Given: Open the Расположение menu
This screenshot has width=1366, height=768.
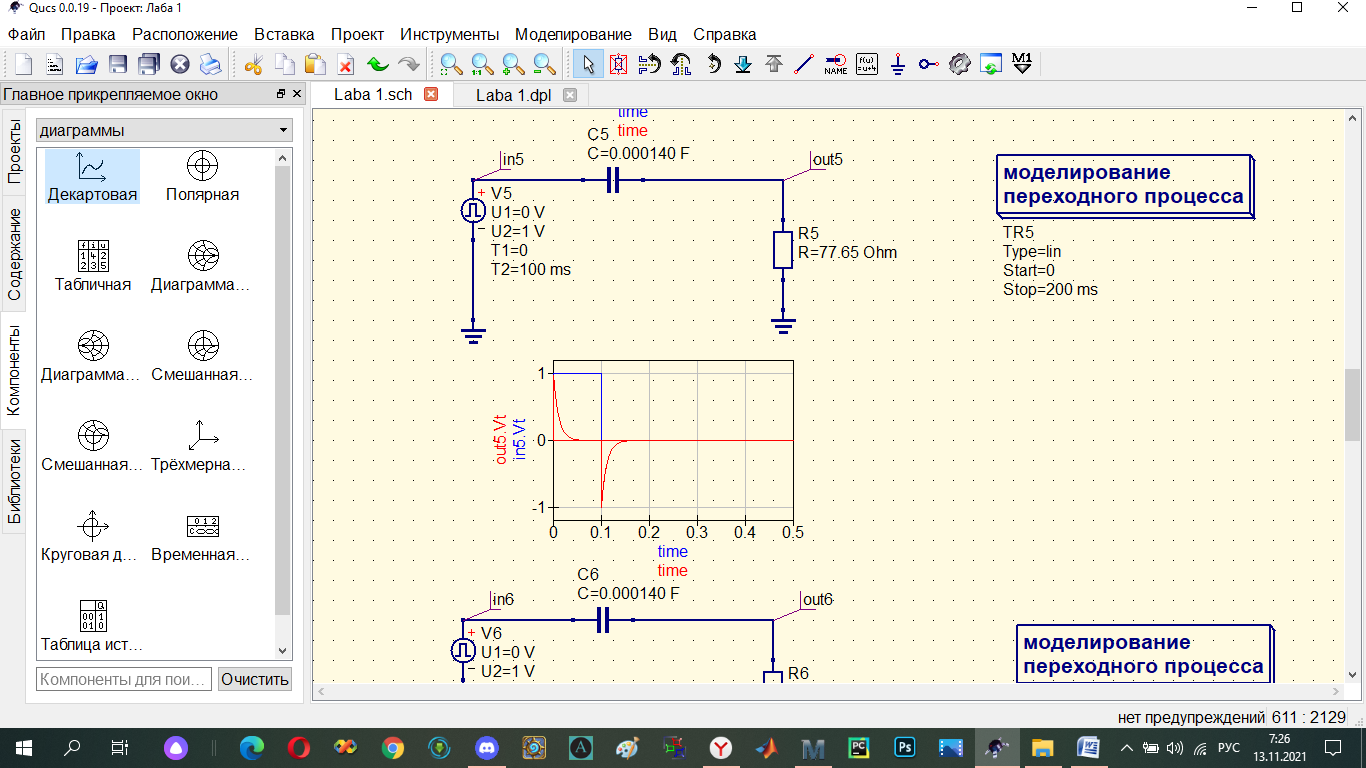Looking at the screenshot, I should (185, 34).
